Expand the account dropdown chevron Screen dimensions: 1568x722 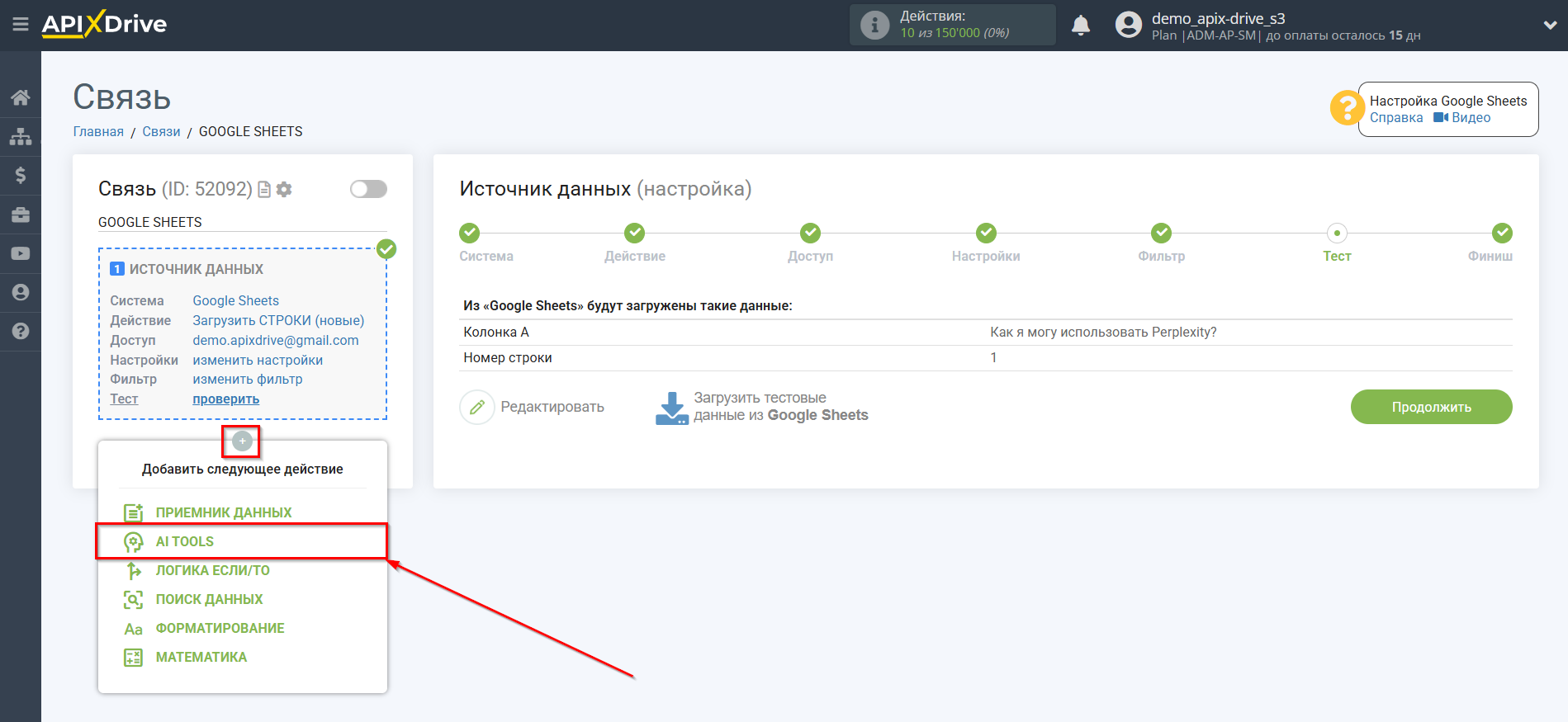coord(1550,26)
